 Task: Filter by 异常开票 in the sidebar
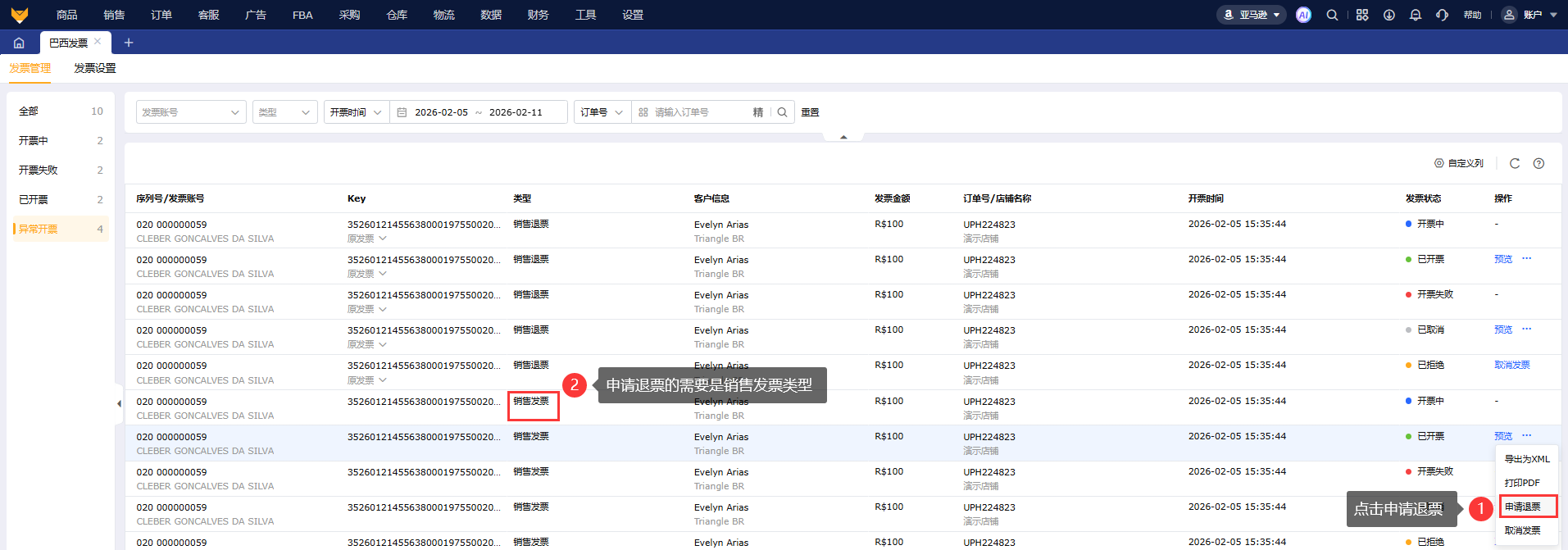point(61,229)
